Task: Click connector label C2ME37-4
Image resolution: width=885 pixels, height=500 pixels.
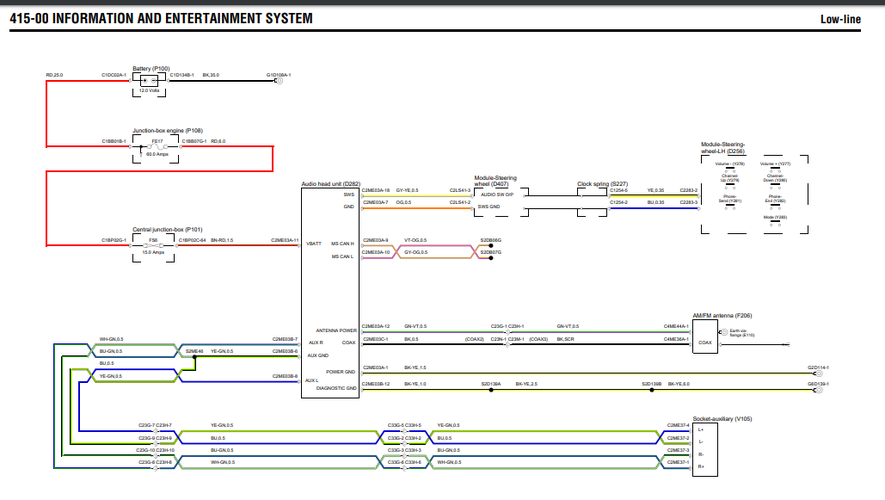Action: 678,426
